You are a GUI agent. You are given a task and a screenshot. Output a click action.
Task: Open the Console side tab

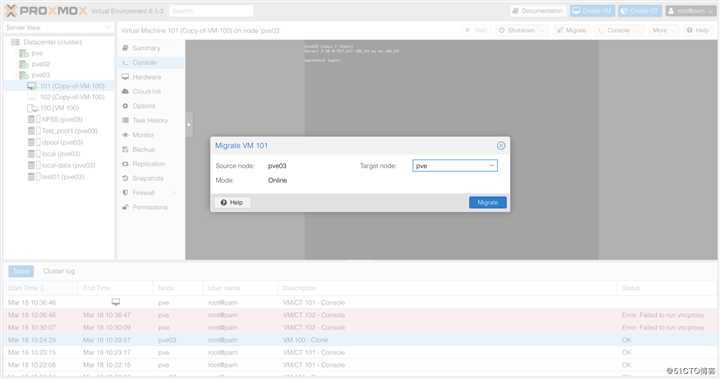(151, 62)
